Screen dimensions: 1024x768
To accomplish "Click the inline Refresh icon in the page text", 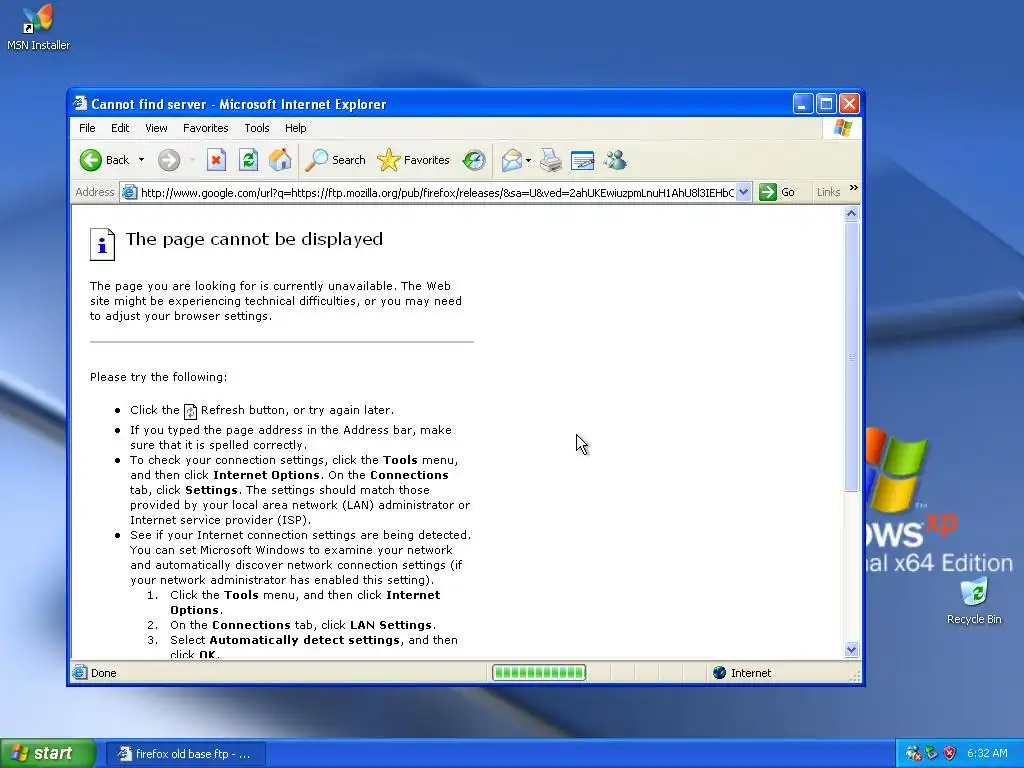I will point(190,411).
